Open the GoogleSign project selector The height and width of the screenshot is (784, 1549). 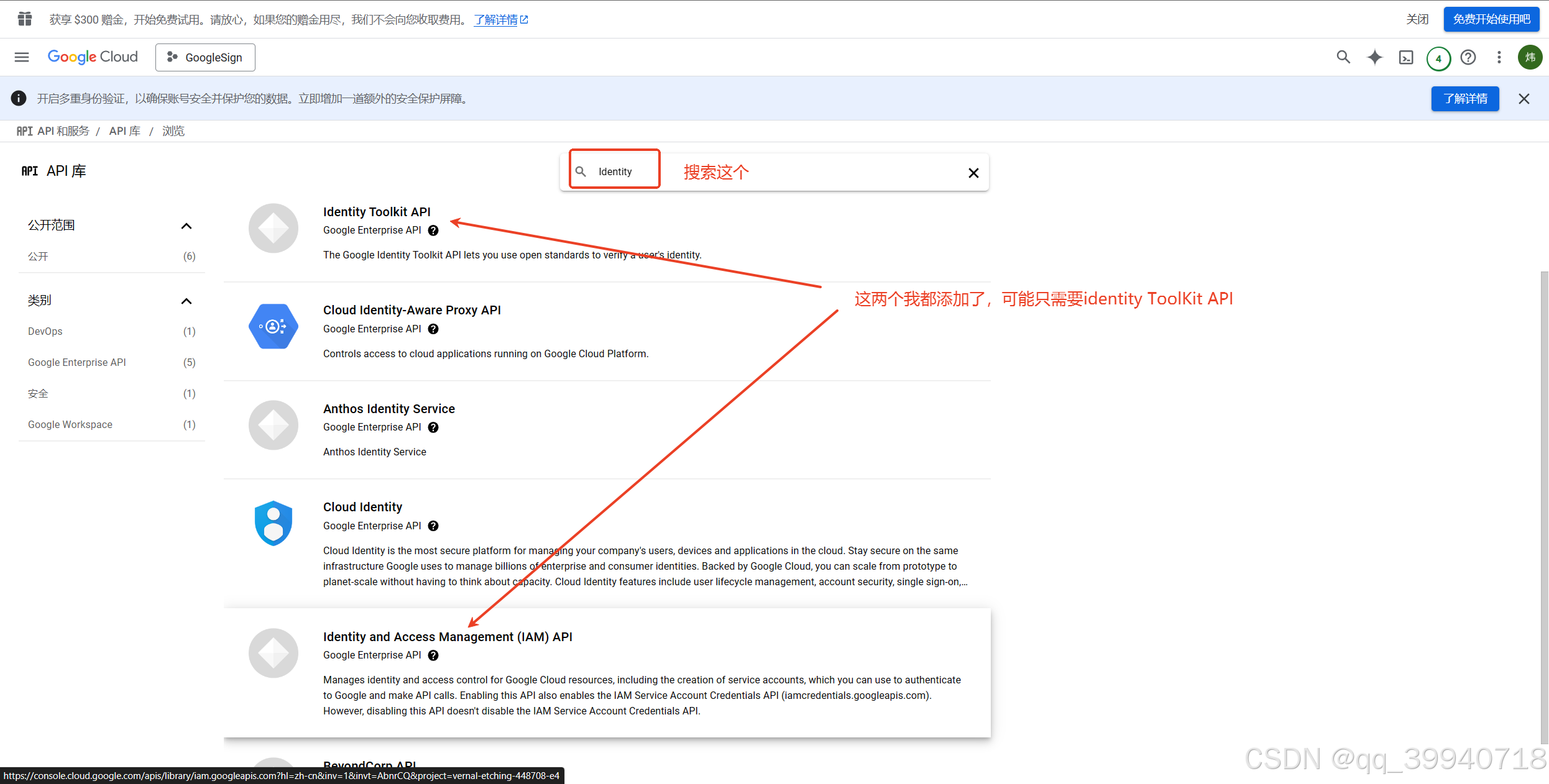[x=205, y=57]
